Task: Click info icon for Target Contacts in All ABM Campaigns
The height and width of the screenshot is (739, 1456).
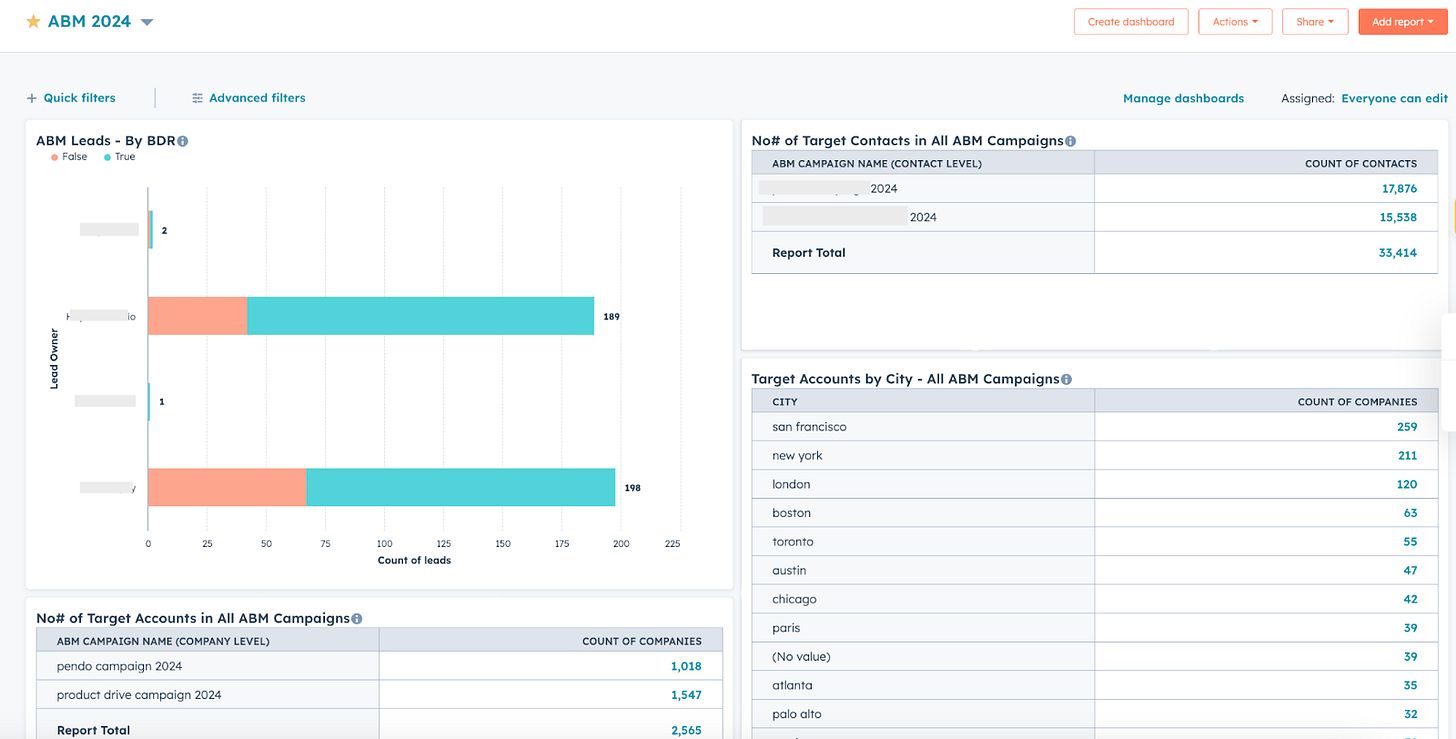Action: 1071,141
